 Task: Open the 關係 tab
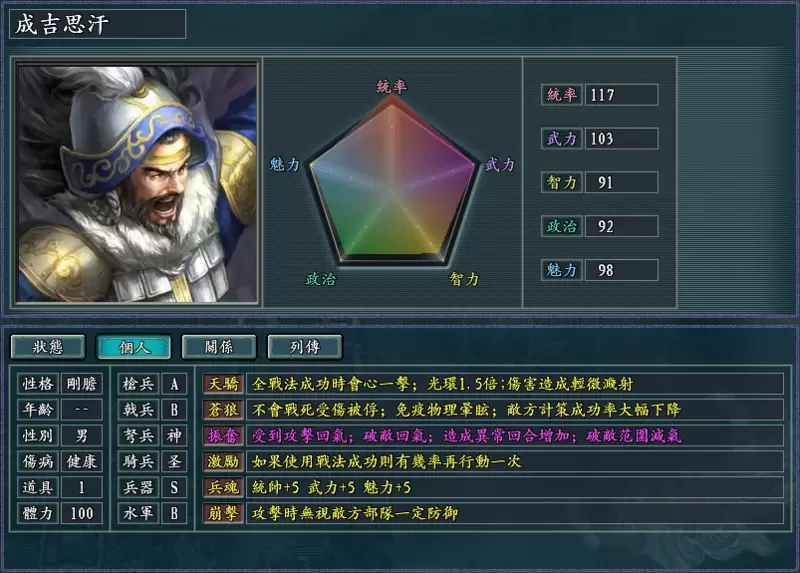(219, 347)
